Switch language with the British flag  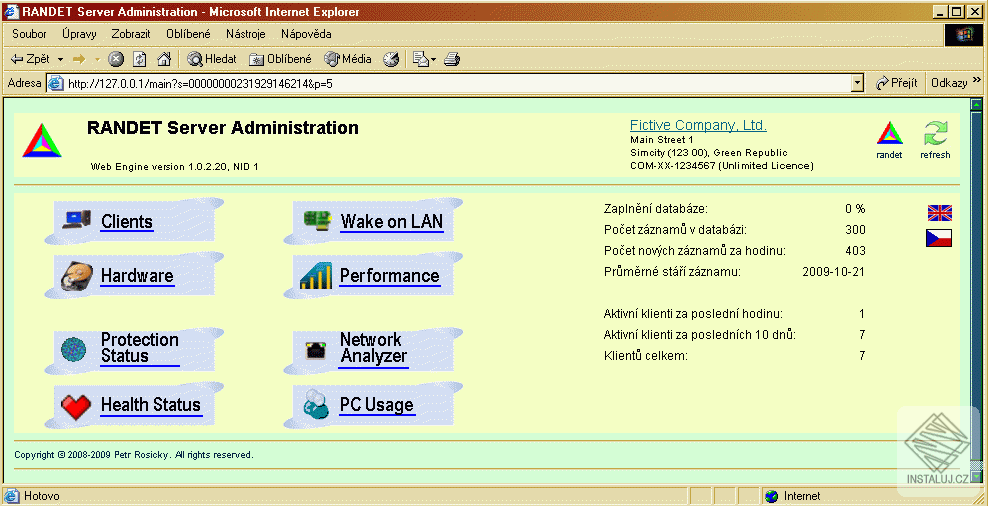[x=939, y=213]
